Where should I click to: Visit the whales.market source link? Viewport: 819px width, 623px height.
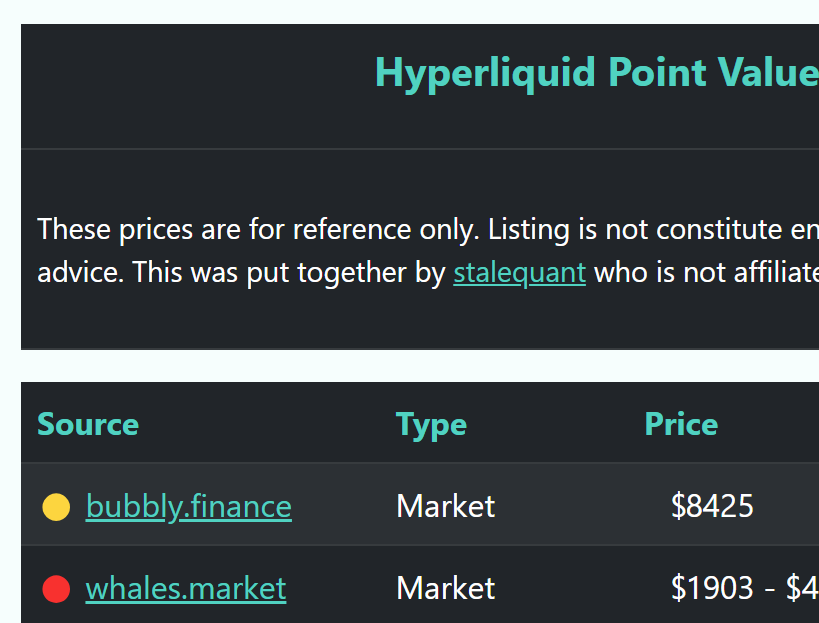click(186, 589)
